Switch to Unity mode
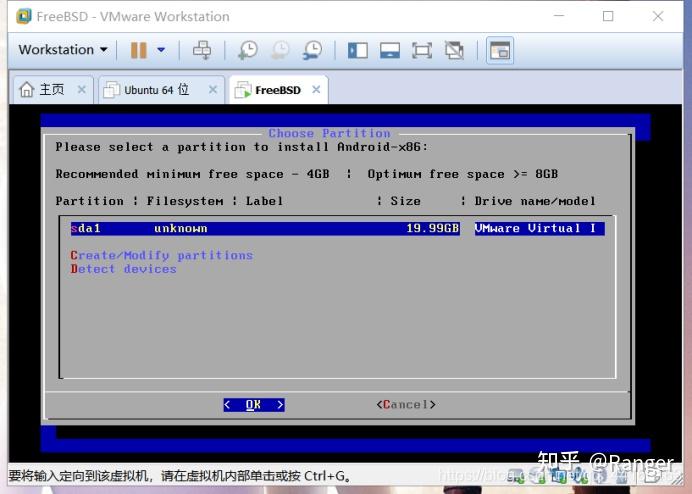This screenshot has height=494, width=692. click(x=454, y=50)
